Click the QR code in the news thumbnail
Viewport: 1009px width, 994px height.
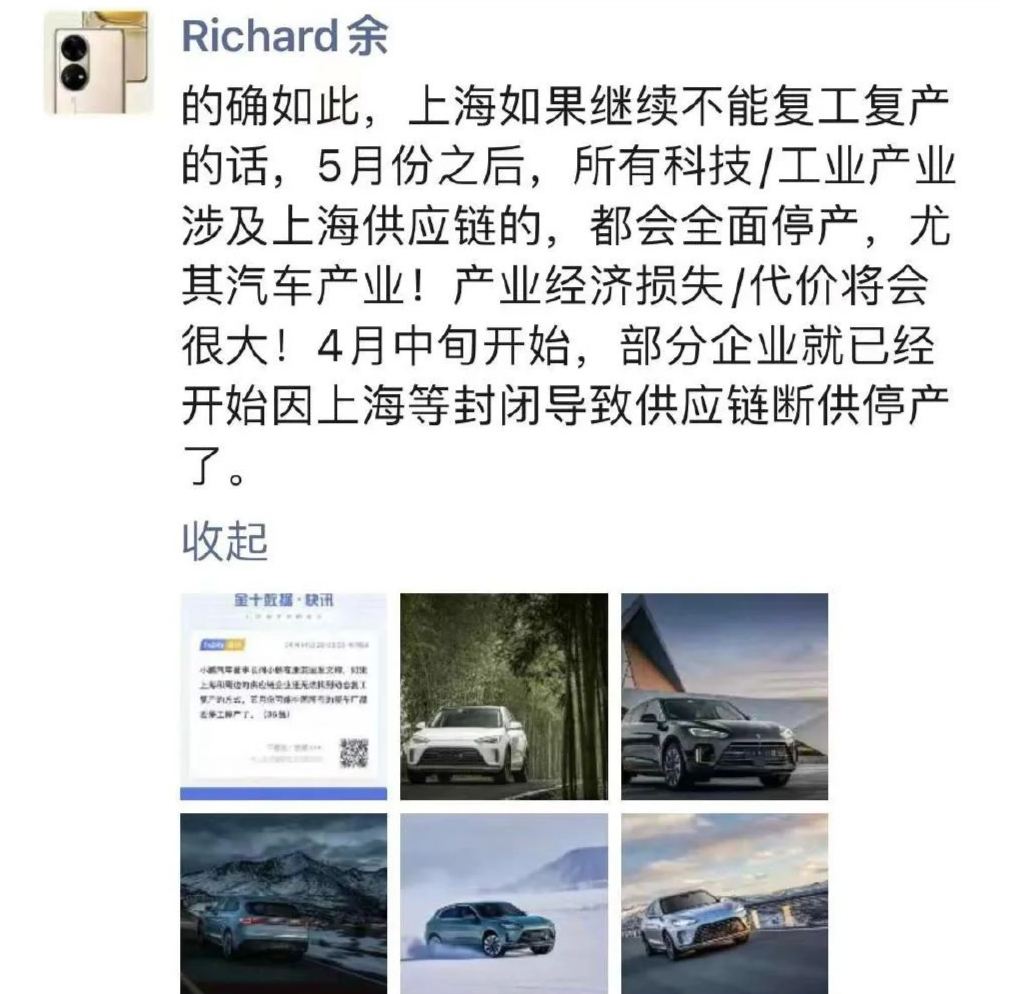353,753
